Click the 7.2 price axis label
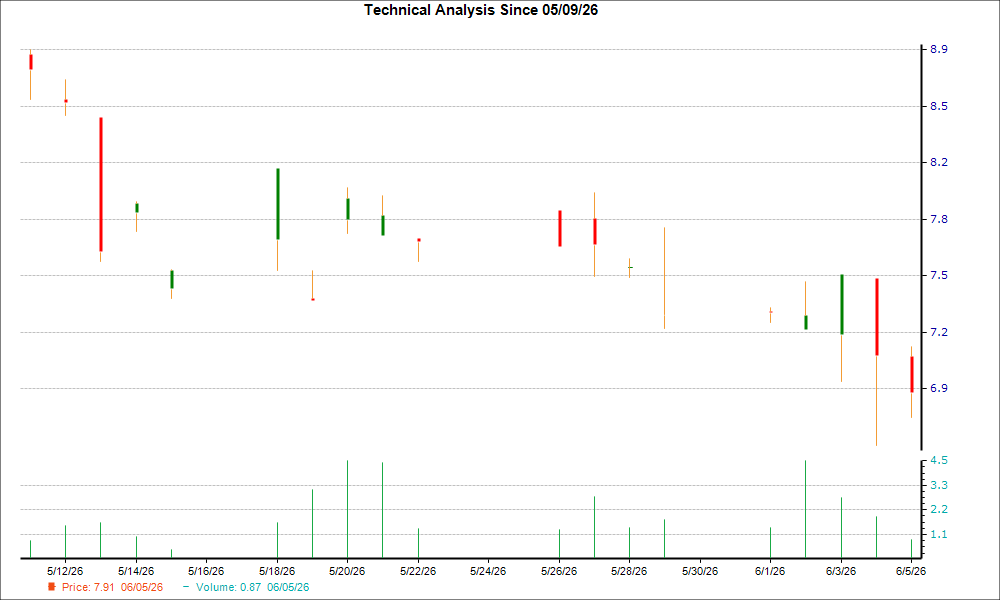Viewport: 1000px width, 600px height. [x=938, y=332]
